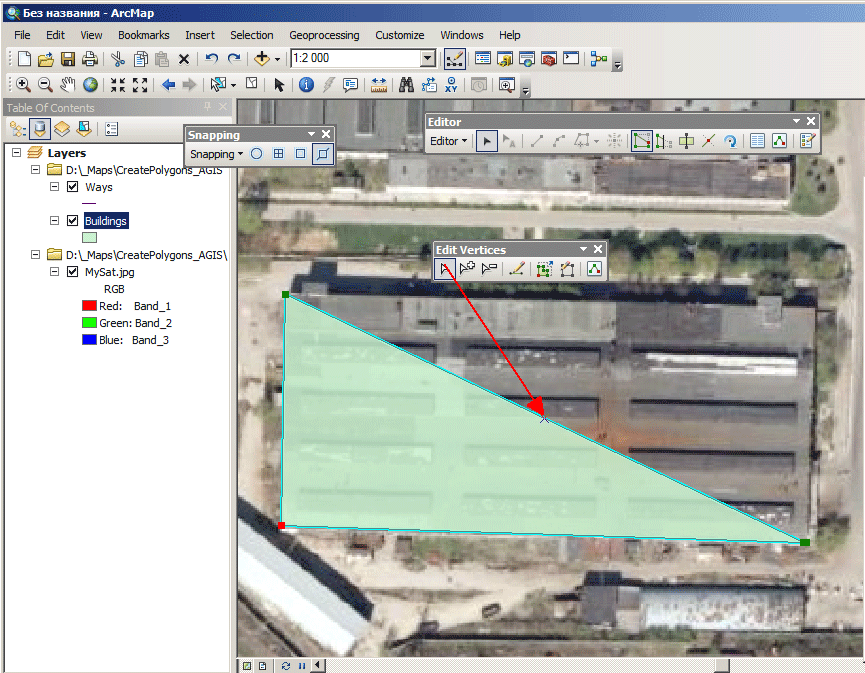Image resolution: width=865 pixels, height=673 pixels.
Task: Toggle Point Snapping in Snapping toolbar
Action: (x=257, y=154)
